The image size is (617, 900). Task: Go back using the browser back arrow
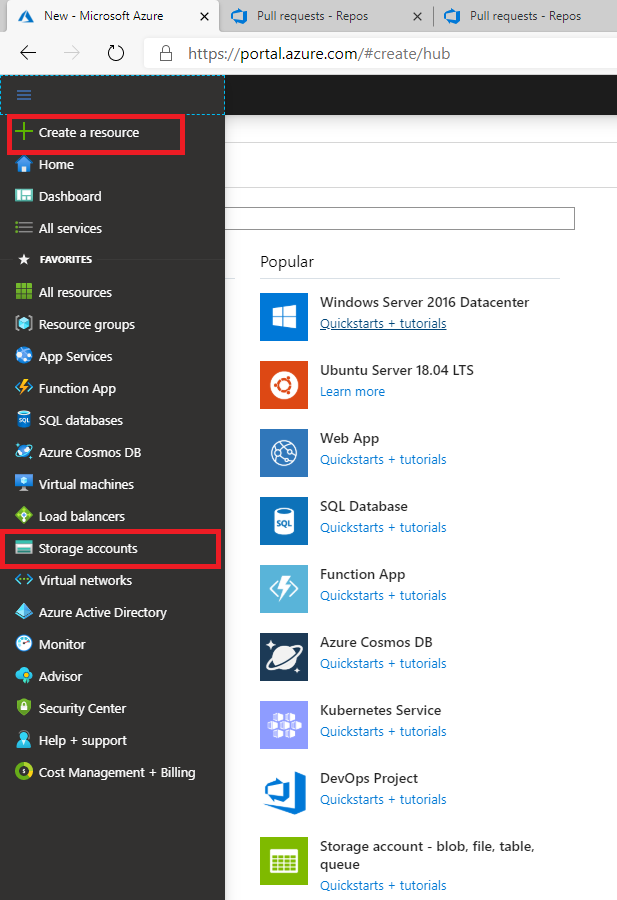coord(28,53)
